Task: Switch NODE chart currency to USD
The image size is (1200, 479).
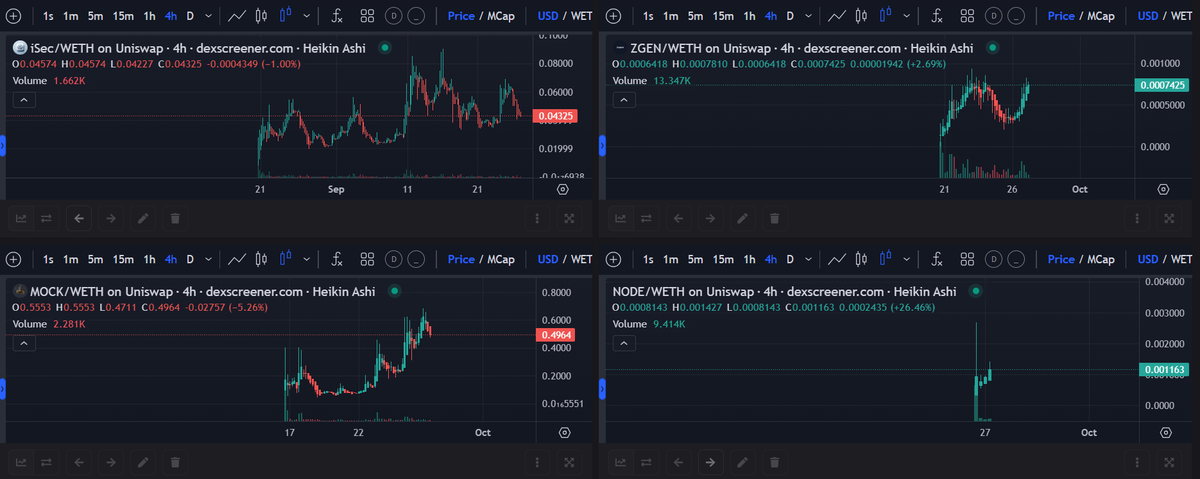Action: pos(1148,259)
